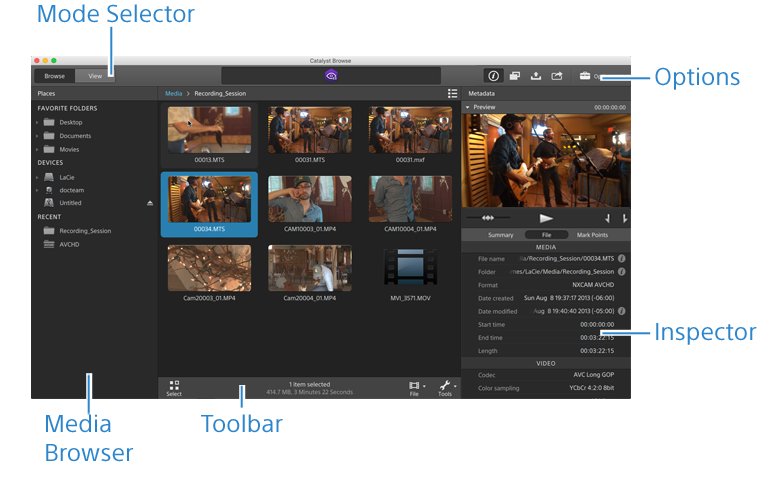Screen dimensions: 759x501
Task: Collapse the Preview section triangle
Action: point(466,106)
